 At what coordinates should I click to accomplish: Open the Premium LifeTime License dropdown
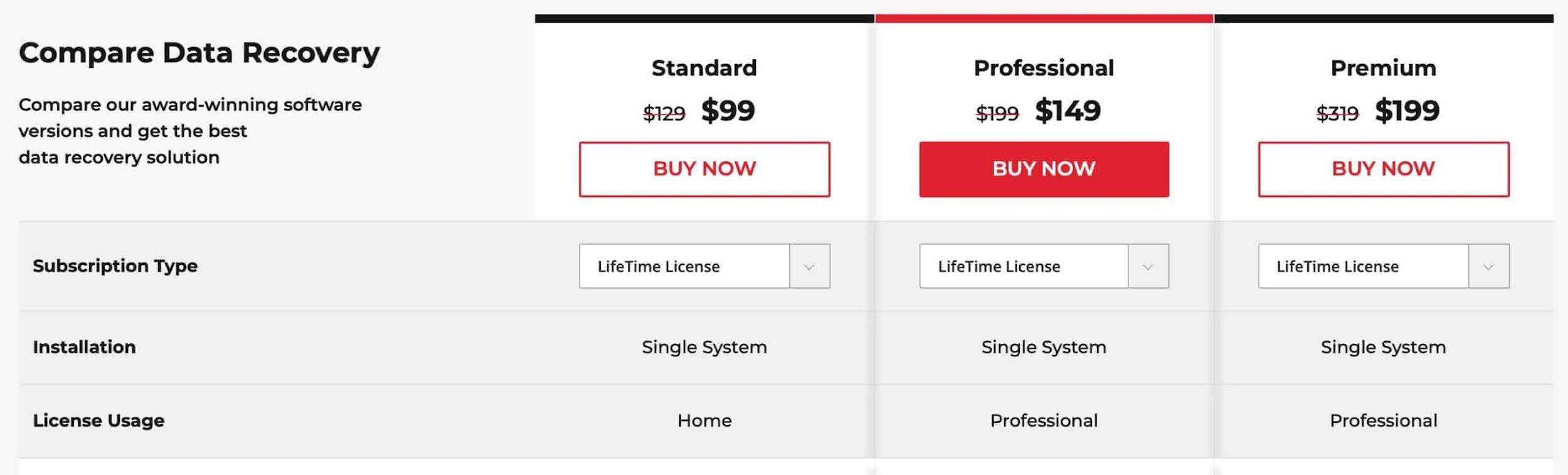[1384, 266]
